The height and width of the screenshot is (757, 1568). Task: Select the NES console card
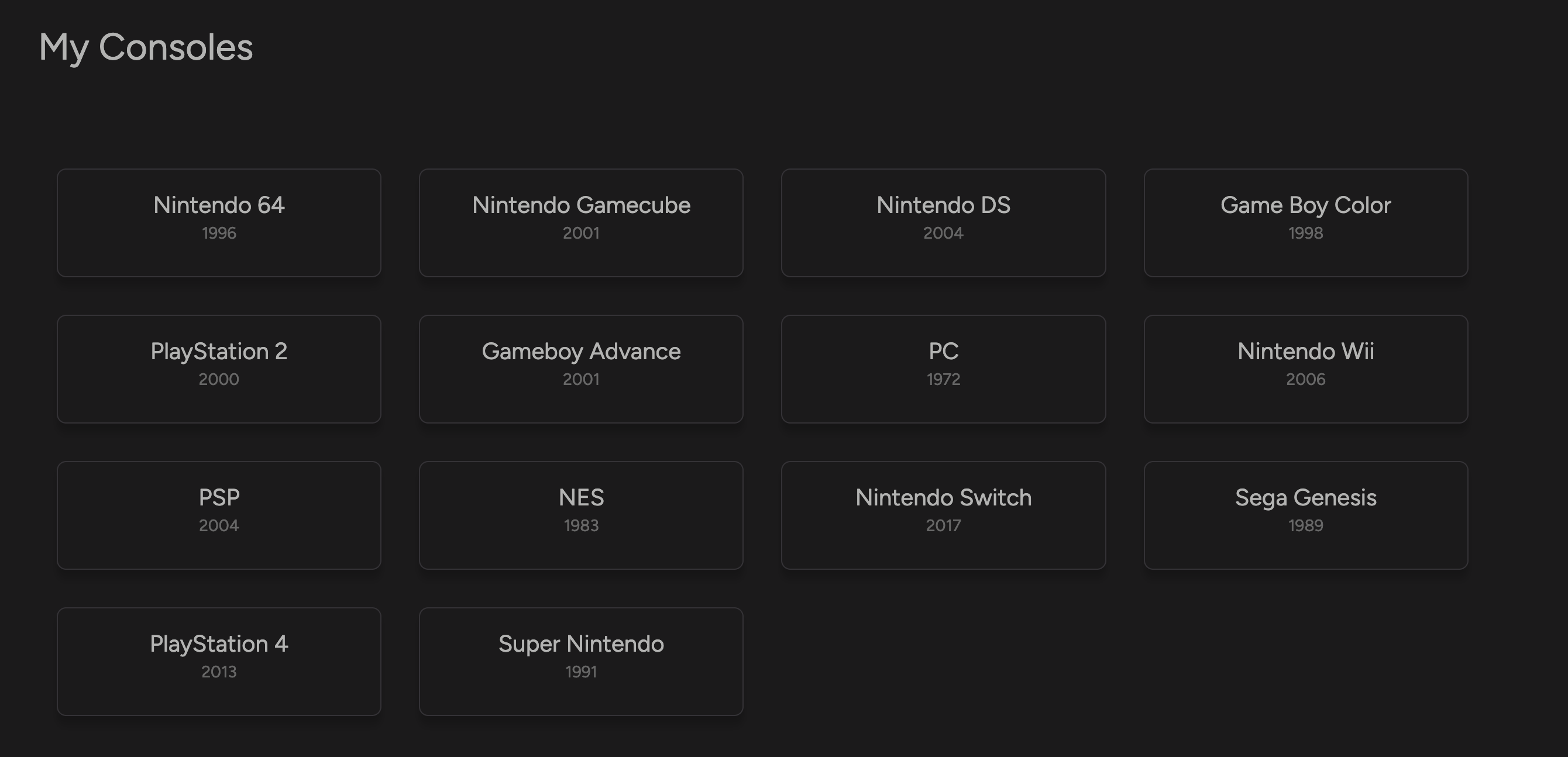582,515
